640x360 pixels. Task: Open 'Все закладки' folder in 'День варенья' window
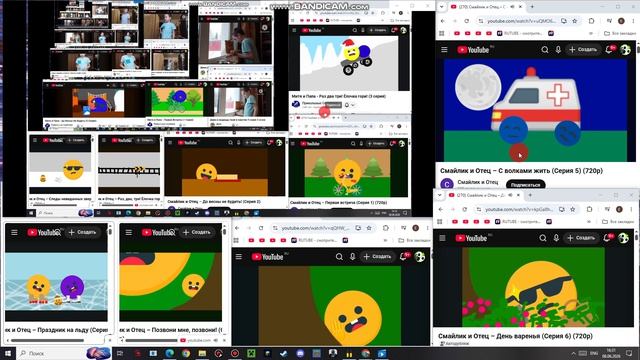point(618,222)
